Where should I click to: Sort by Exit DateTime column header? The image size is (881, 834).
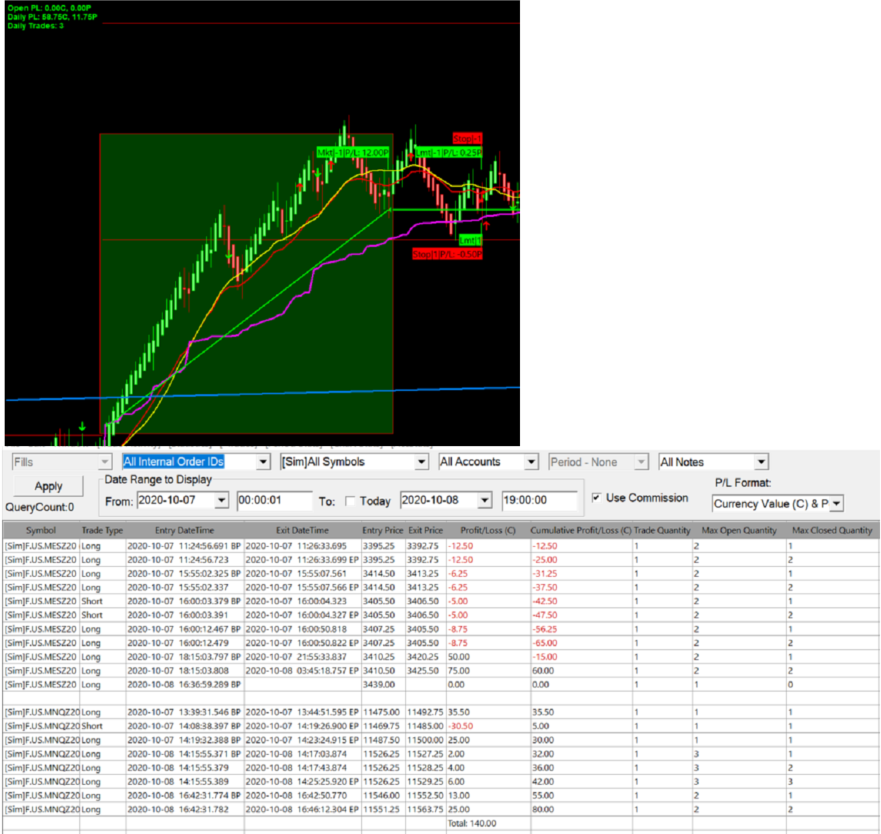click(302, 530)
